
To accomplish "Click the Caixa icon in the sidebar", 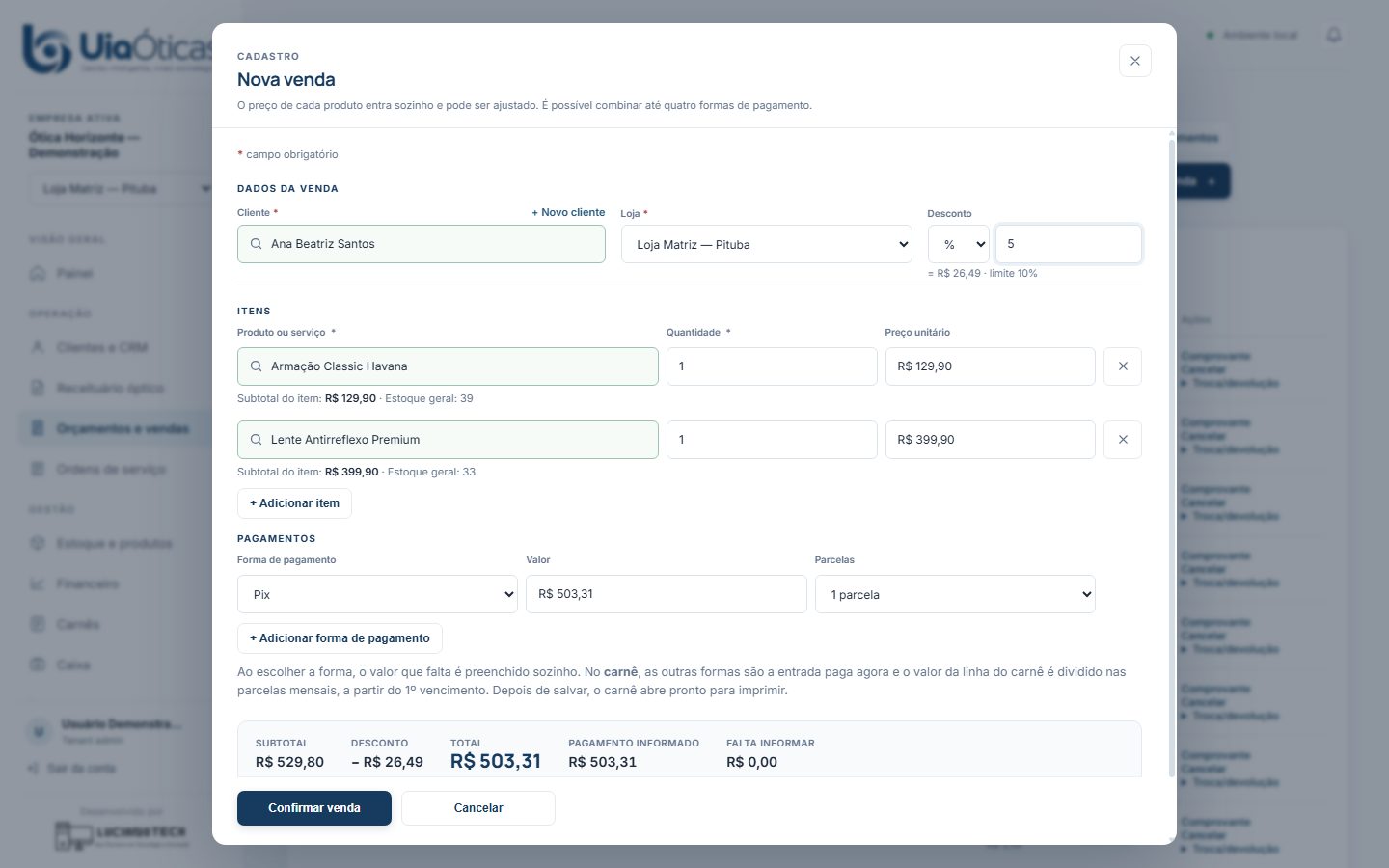I will pos(38,665).
